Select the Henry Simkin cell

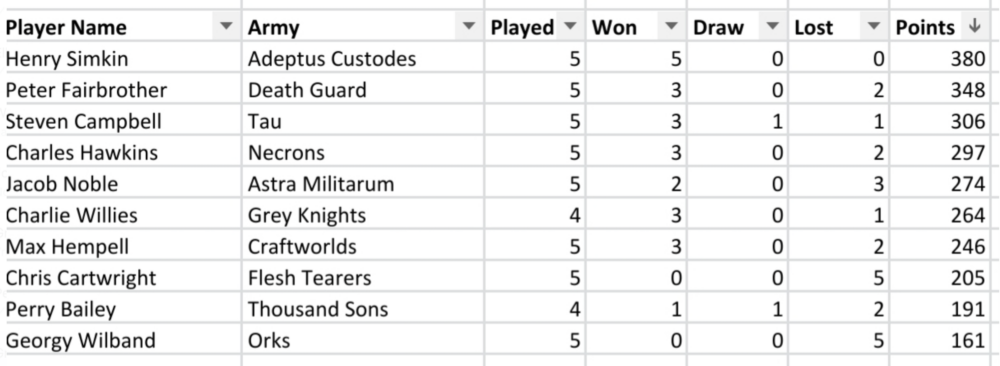click(122, 59)
